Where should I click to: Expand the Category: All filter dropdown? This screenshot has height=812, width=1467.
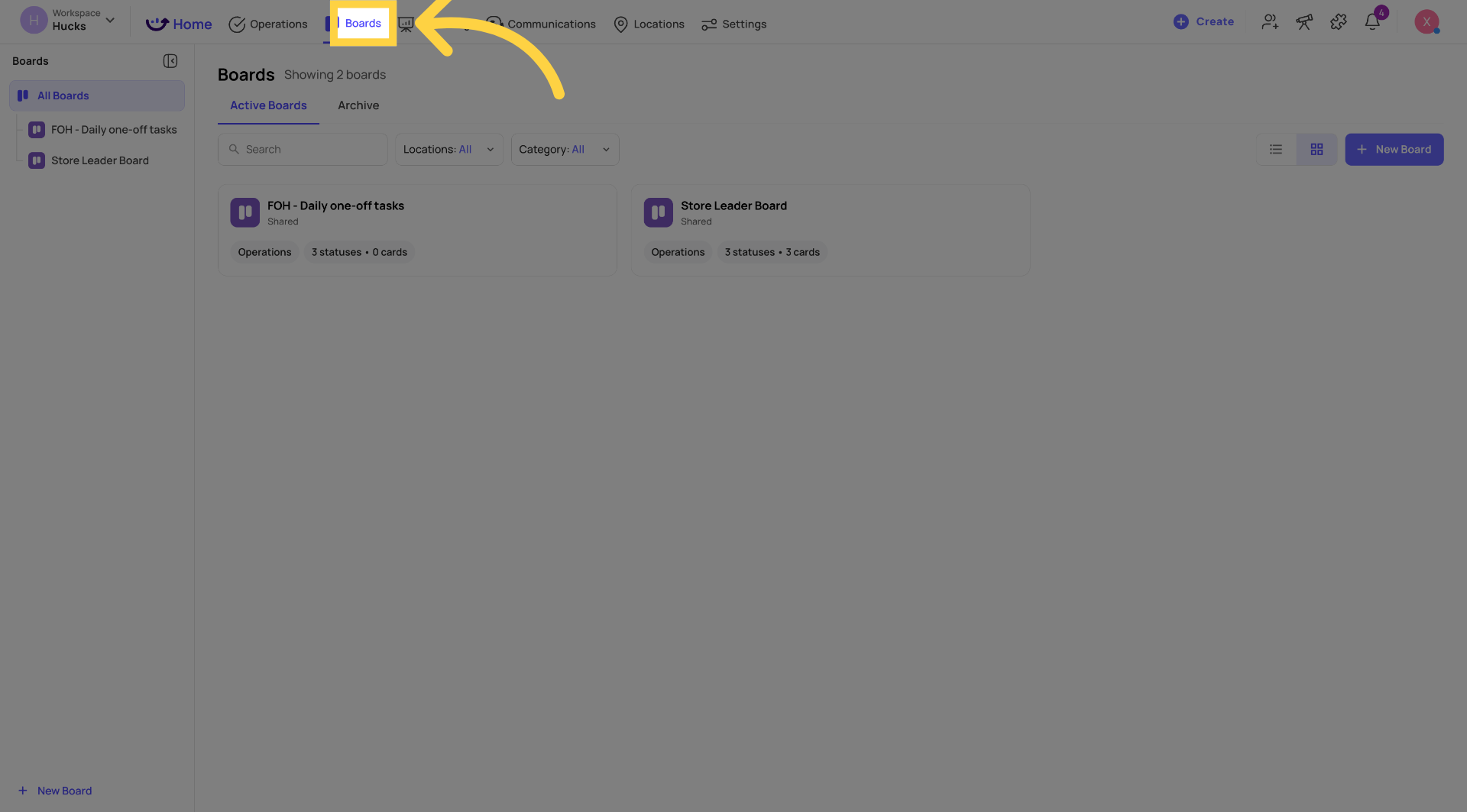[565, 150]
